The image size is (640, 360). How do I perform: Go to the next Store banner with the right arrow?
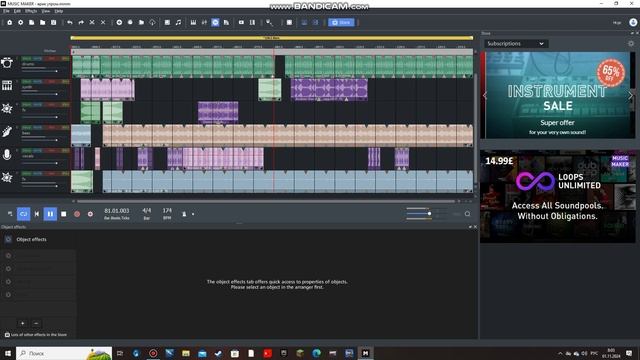click(x=630, y=96)
